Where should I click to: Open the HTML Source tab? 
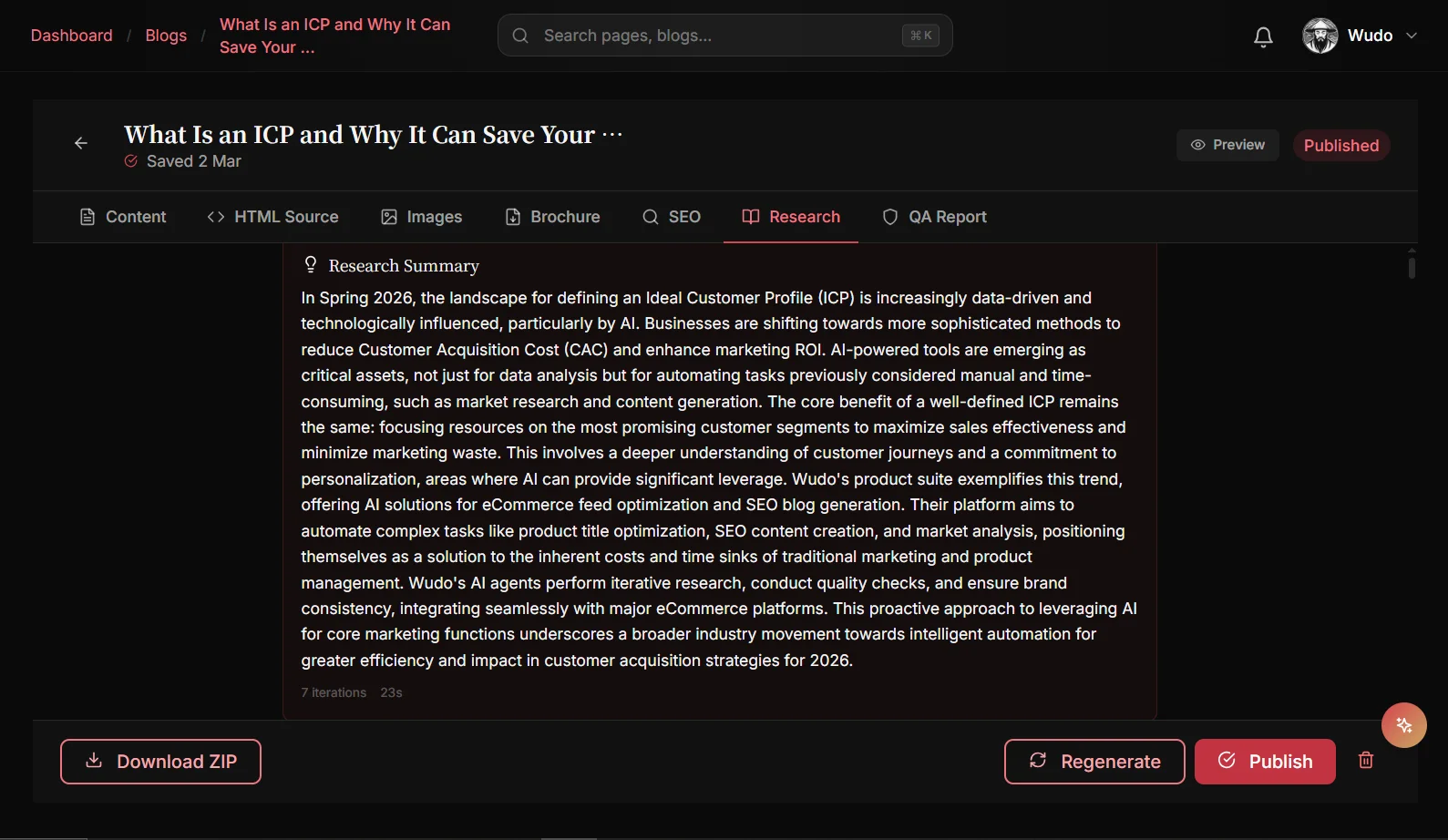click(272, 217)
